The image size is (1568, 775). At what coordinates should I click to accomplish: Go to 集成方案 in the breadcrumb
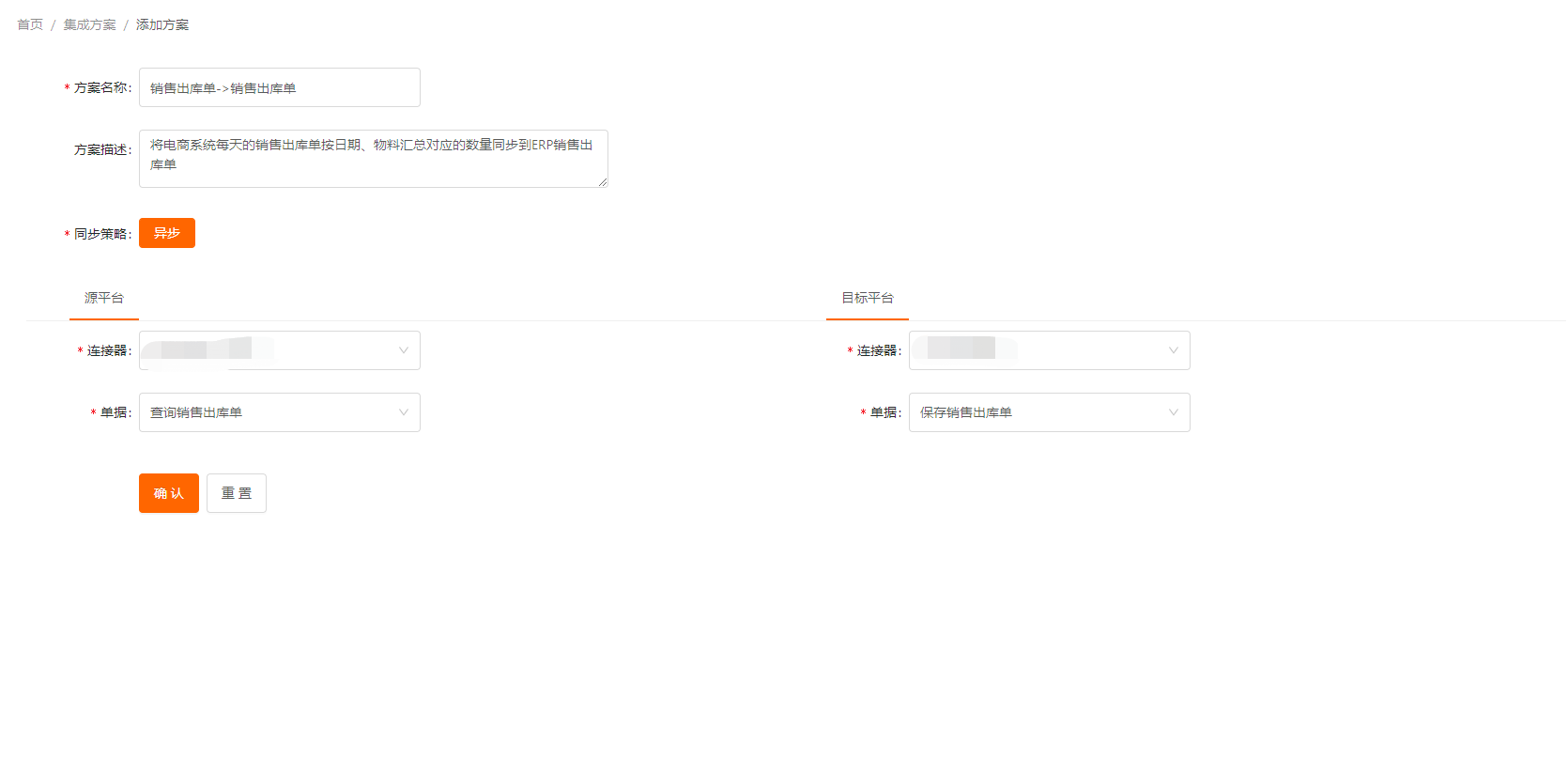[x=89, y=24]
